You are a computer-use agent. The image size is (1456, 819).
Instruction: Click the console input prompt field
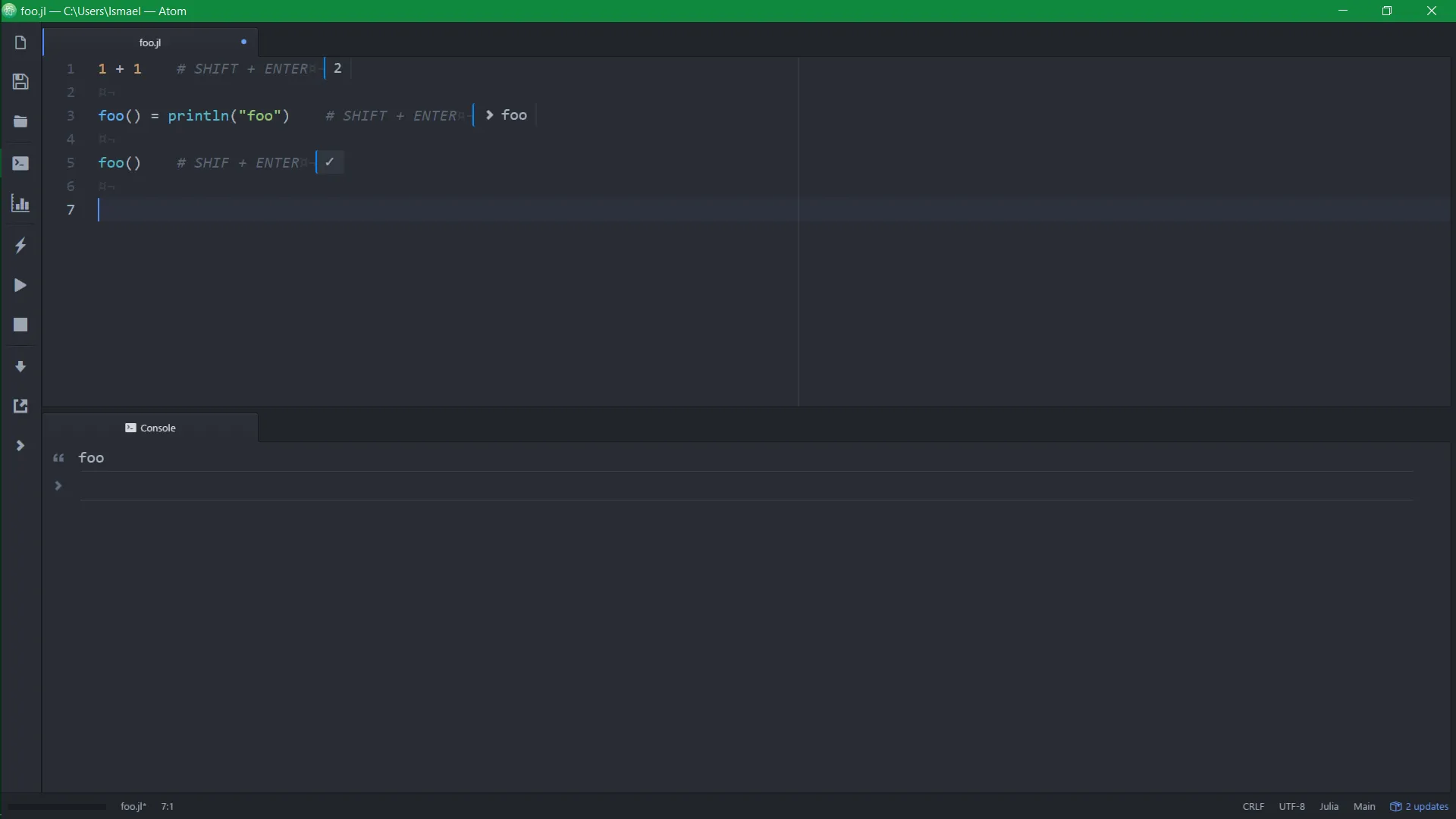pyautogui.click(x=746, y=486)
